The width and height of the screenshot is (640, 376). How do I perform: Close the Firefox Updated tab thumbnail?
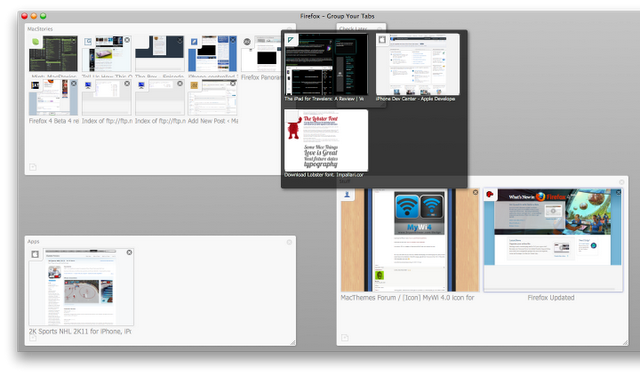click(618, 192)
